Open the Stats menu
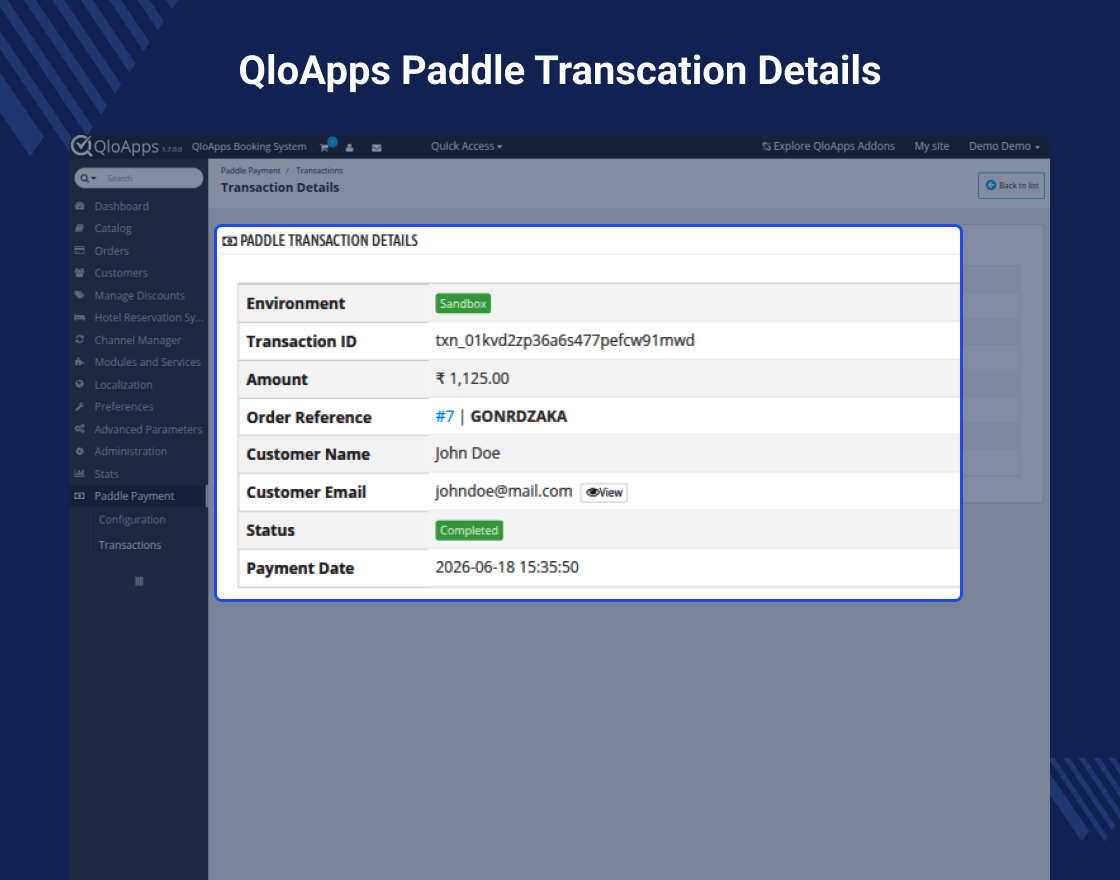The height and width of the screenshot is (880, 1120). click(106, 474)
